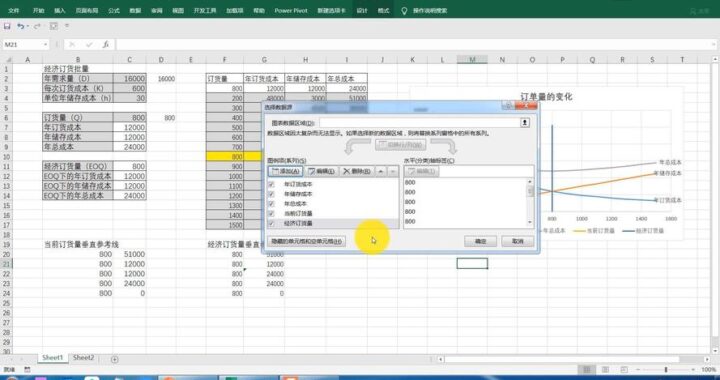Image resolution: width=720 pixels, height=380 pixels.
Task: Click the zoom slider handle
Action: point(666,369)
